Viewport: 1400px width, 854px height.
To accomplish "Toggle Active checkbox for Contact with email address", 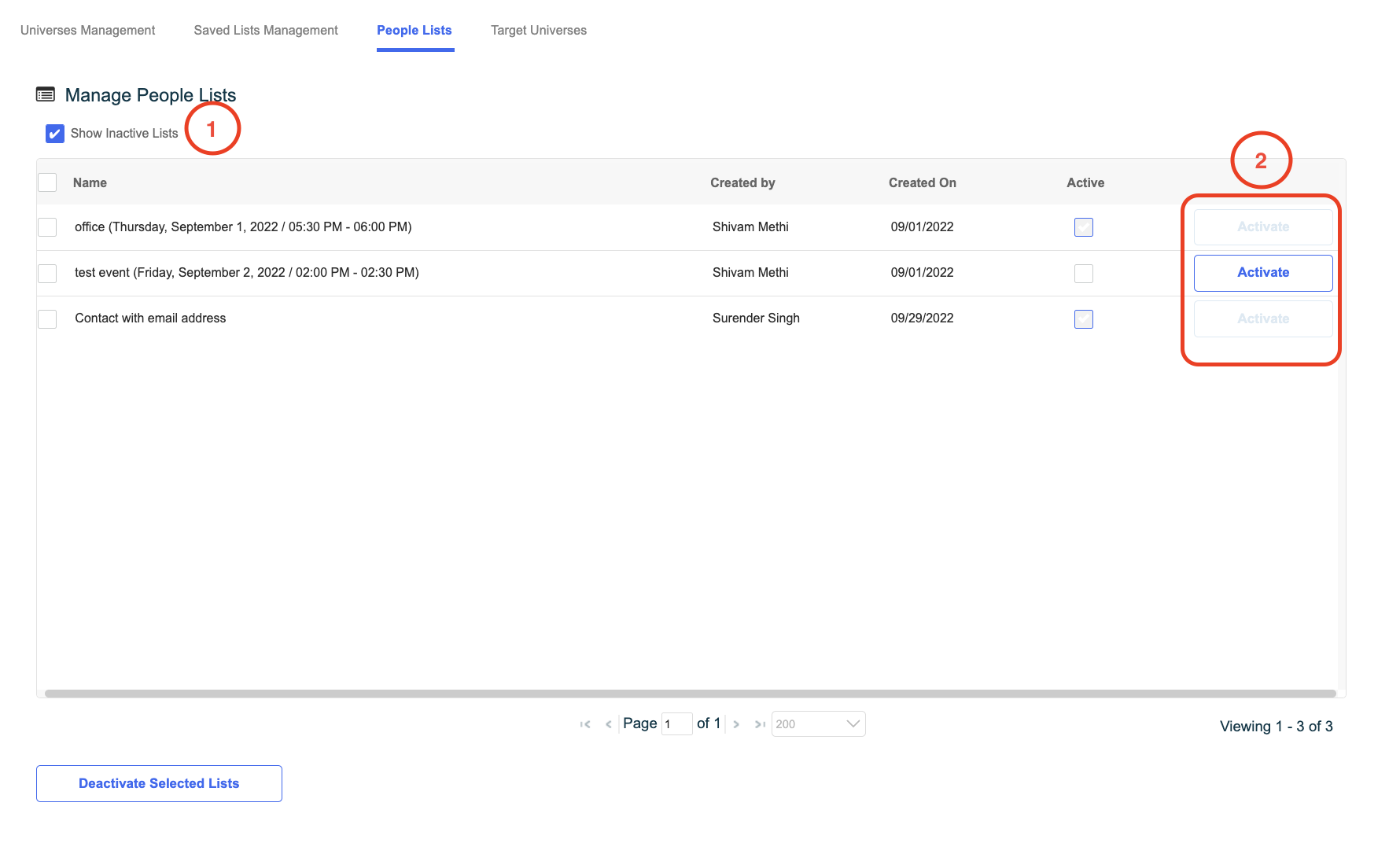I will (x=1084, y=318).
